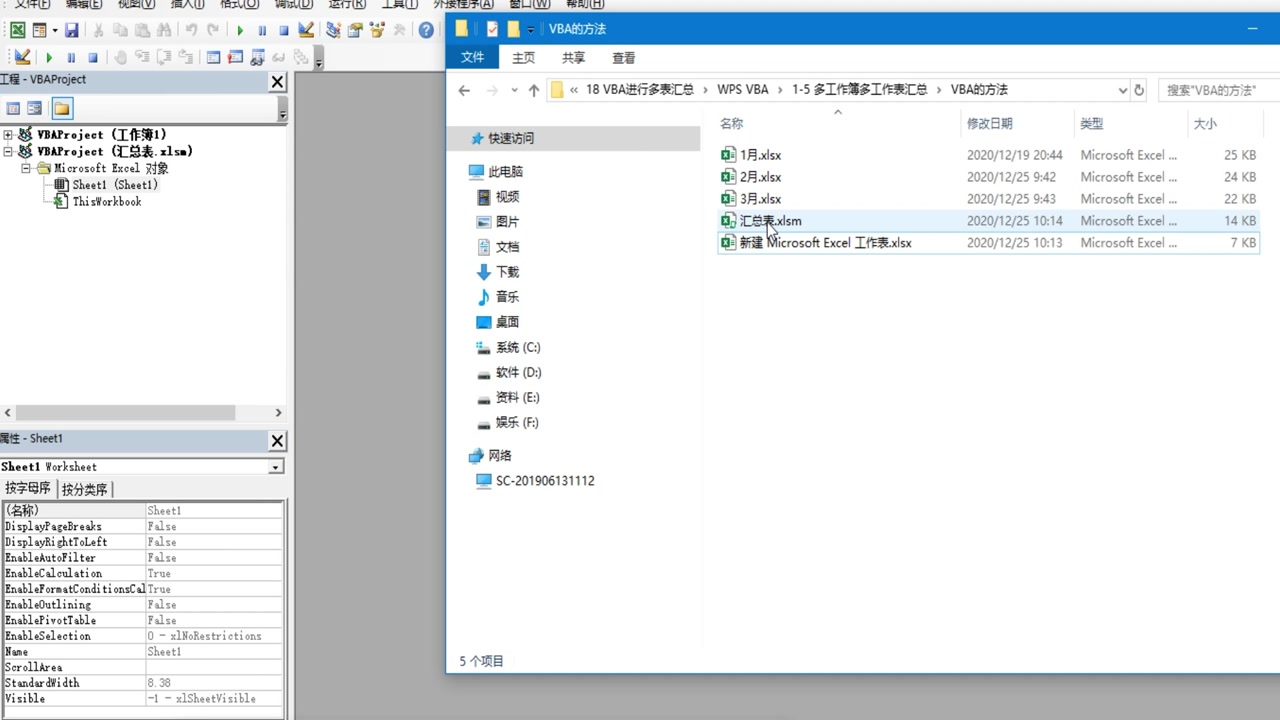
Task: Open VBA Help question-mark icon
Action: pos(426,31)
